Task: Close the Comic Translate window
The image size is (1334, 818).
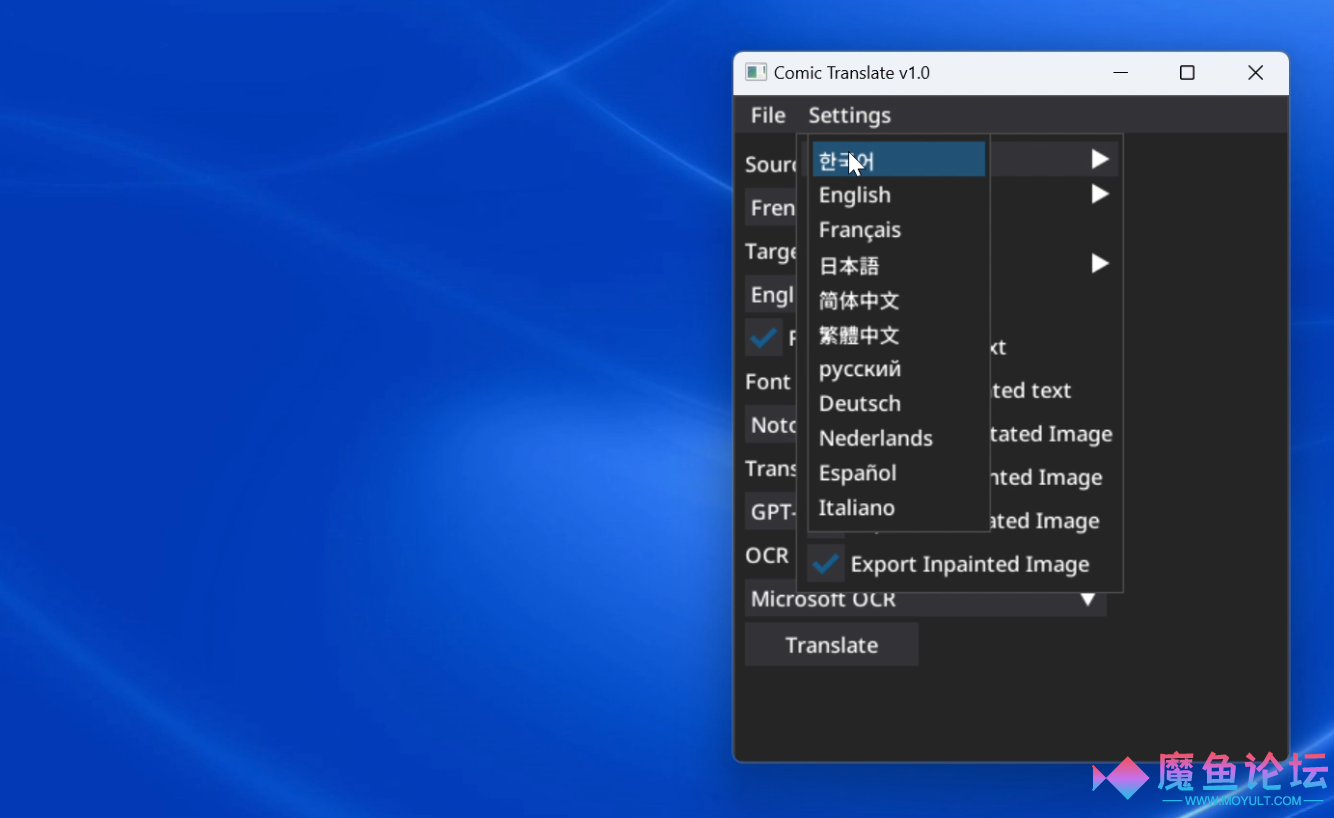Action: (x=1255, y=73)
